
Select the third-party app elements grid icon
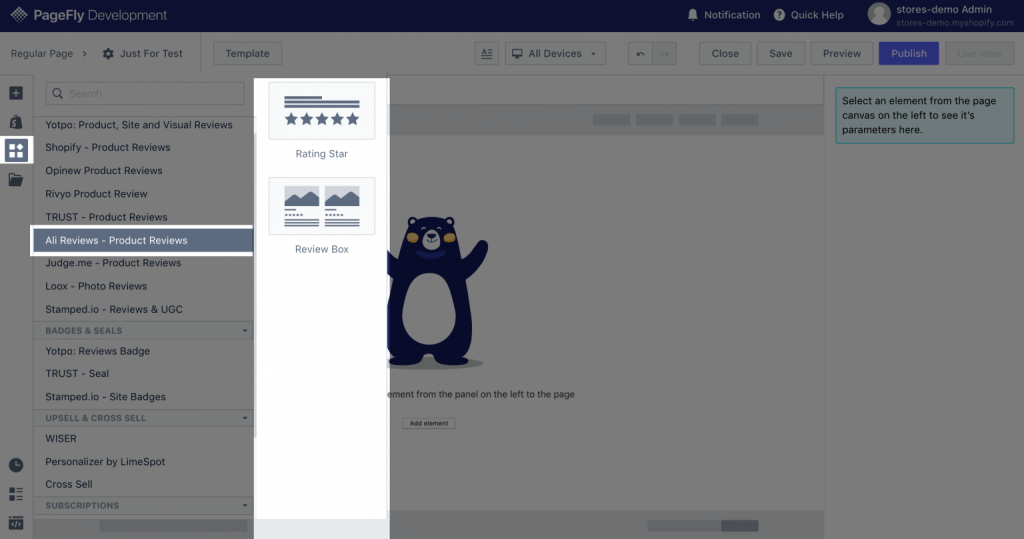[16, 150]
